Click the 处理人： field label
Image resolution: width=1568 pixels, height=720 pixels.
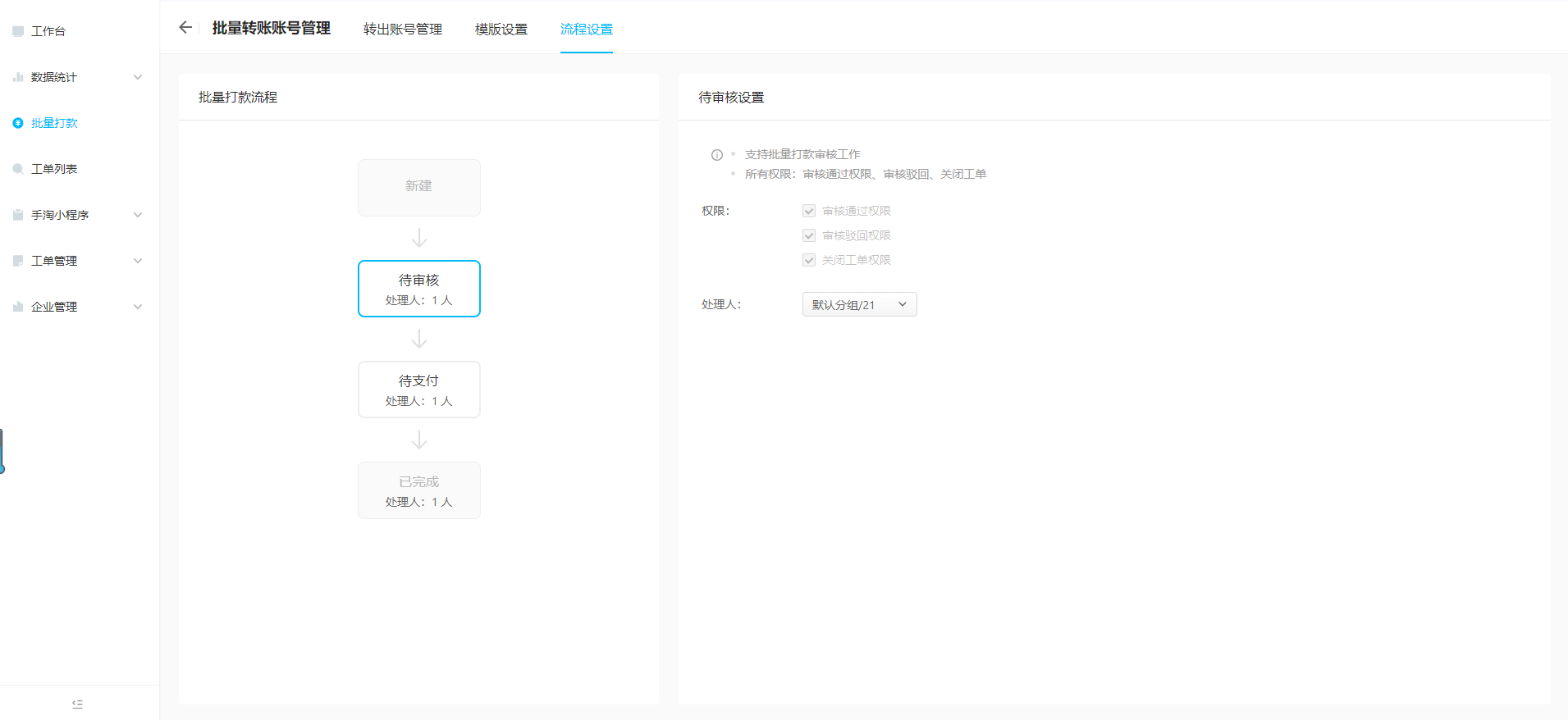tap(721, 304)
